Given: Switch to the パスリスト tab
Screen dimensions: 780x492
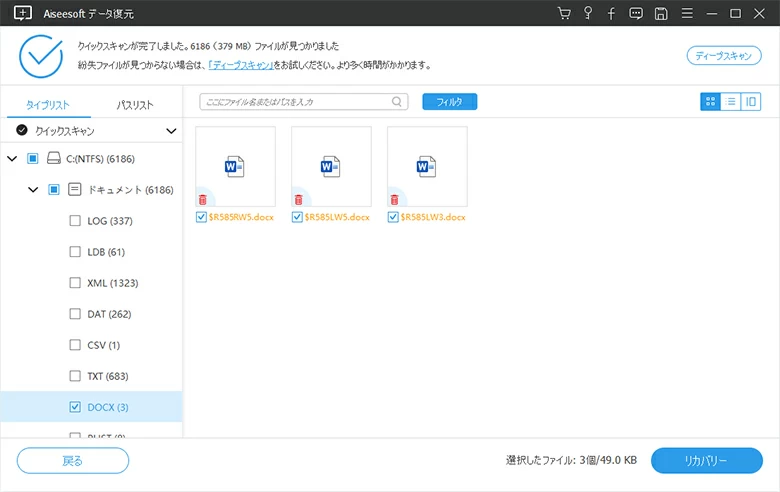Looking at the screenshot, I should coord(134,105).
